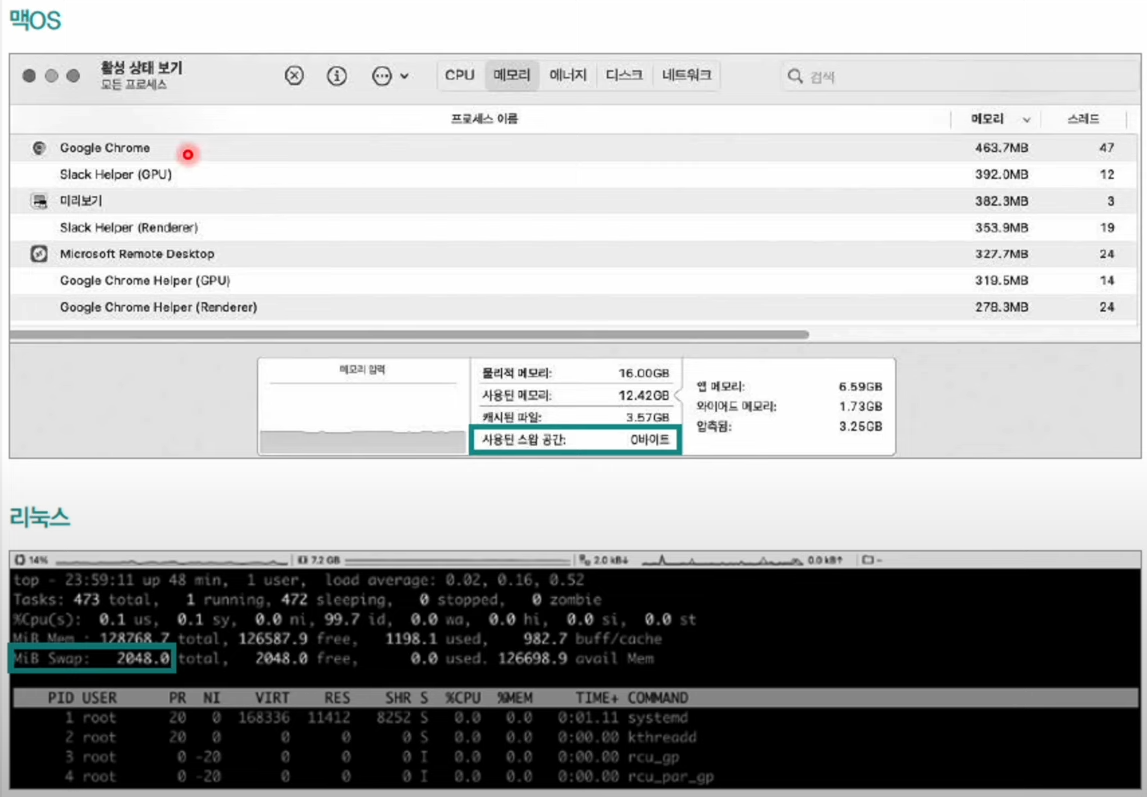
Task: Select the 미리보기 process row
Action: (574, 200)
